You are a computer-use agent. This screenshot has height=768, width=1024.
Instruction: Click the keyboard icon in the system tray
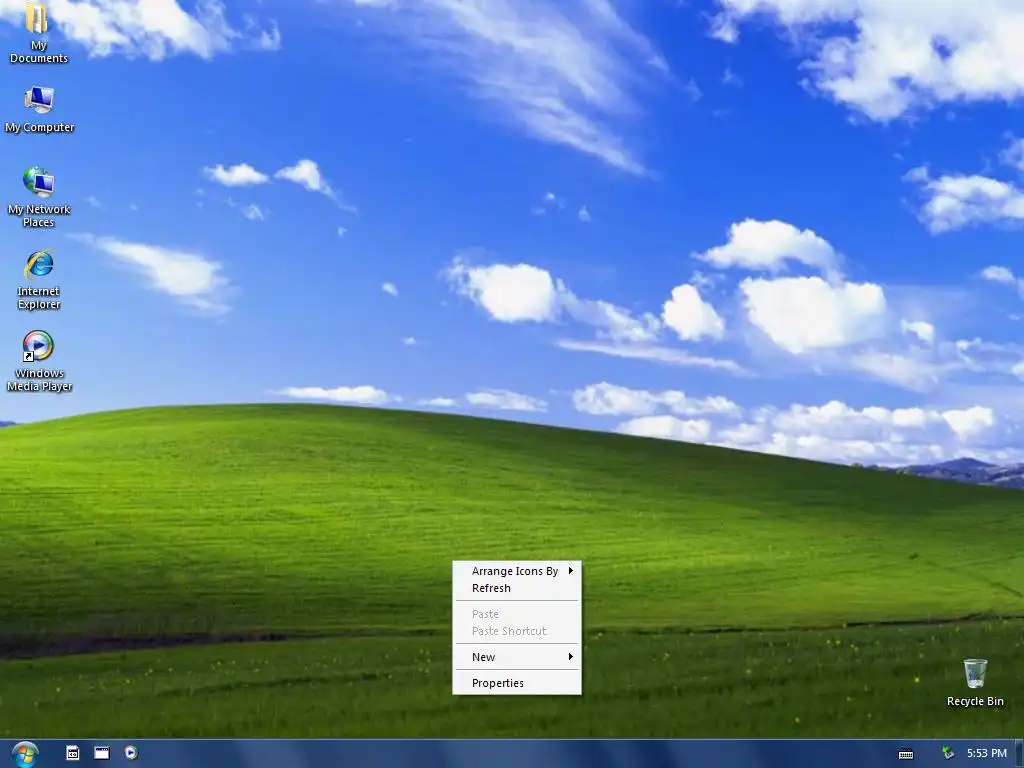click(906, 754)
